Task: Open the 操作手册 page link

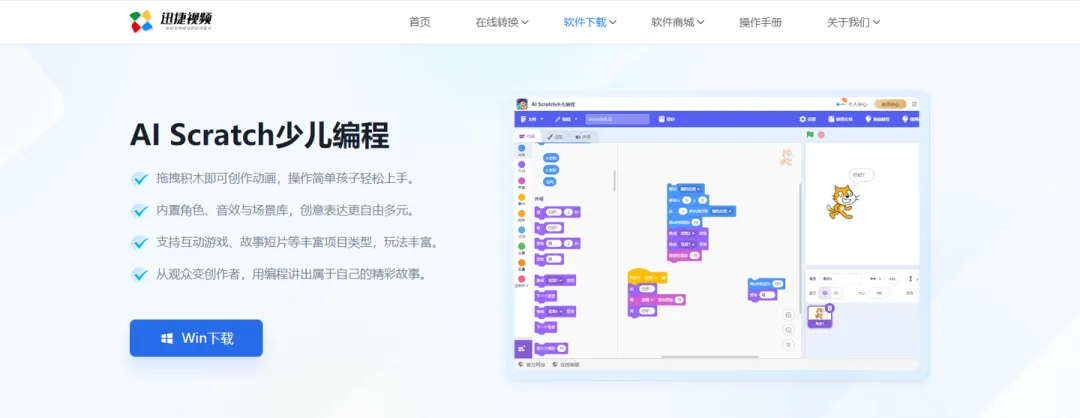Action: click(x=760, y=22)
